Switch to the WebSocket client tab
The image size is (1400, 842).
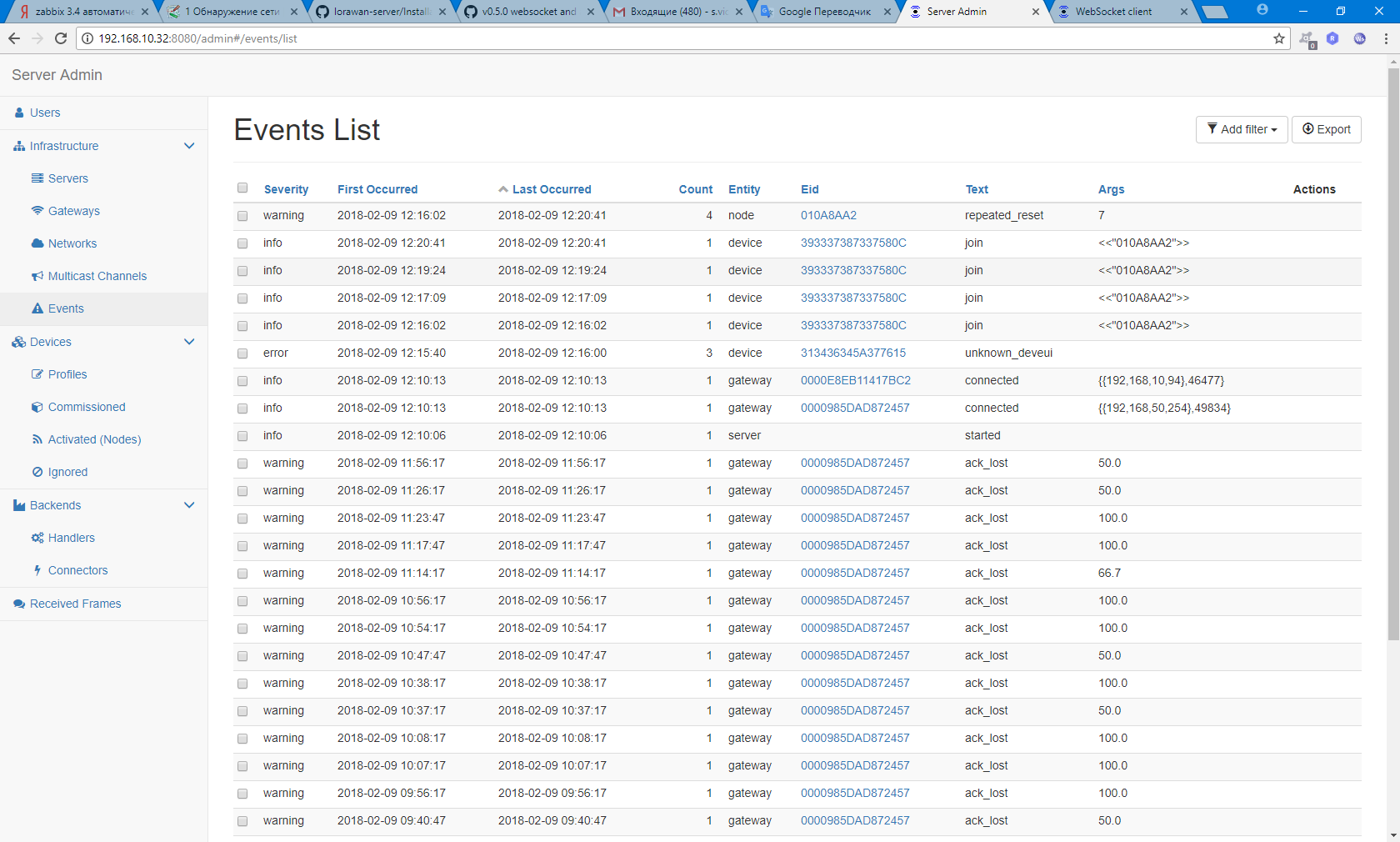[1121, 12]
